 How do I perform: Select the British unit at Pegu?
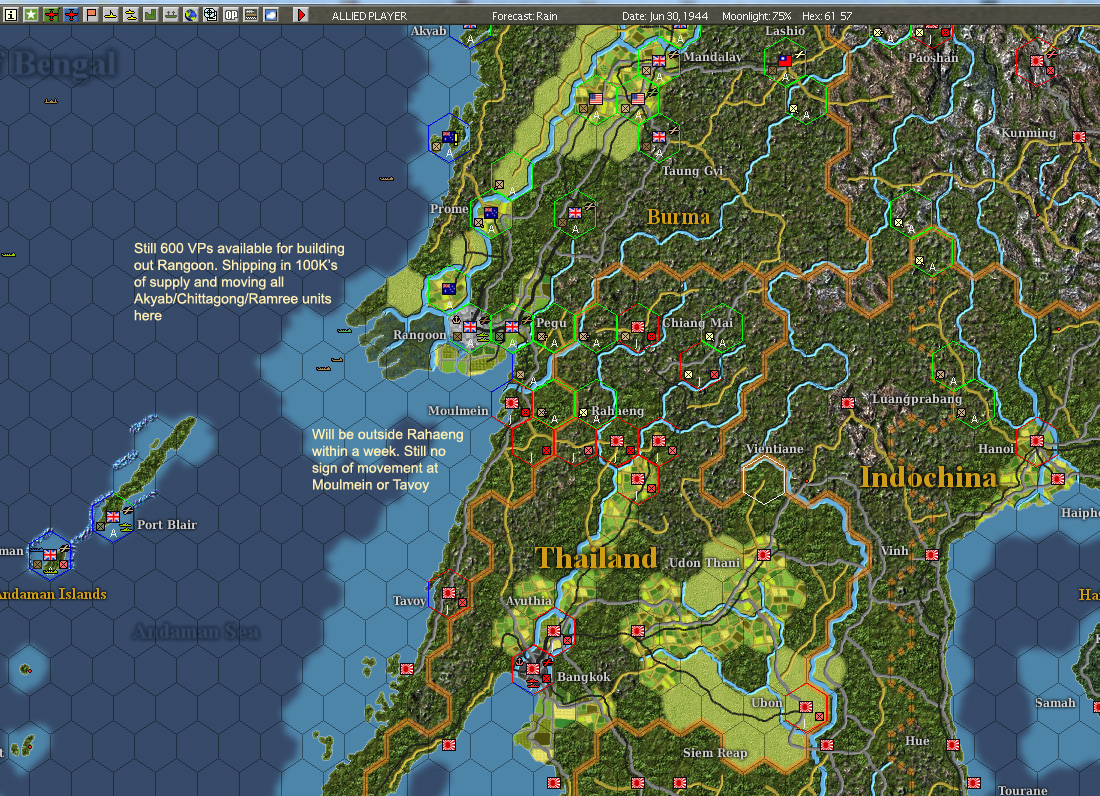point(512,327)
